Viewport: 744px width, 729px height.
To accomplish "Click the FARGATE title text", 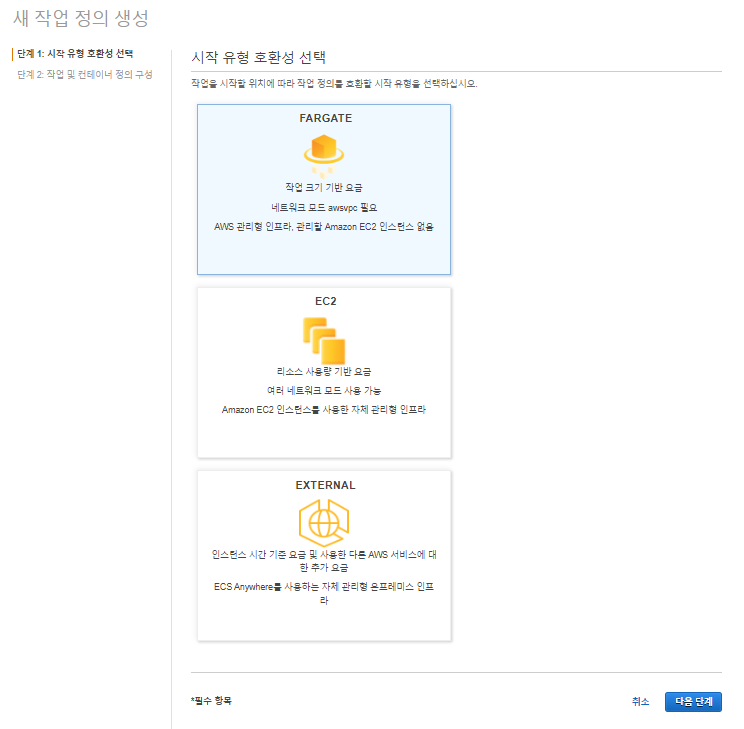I will coord(326,118).
